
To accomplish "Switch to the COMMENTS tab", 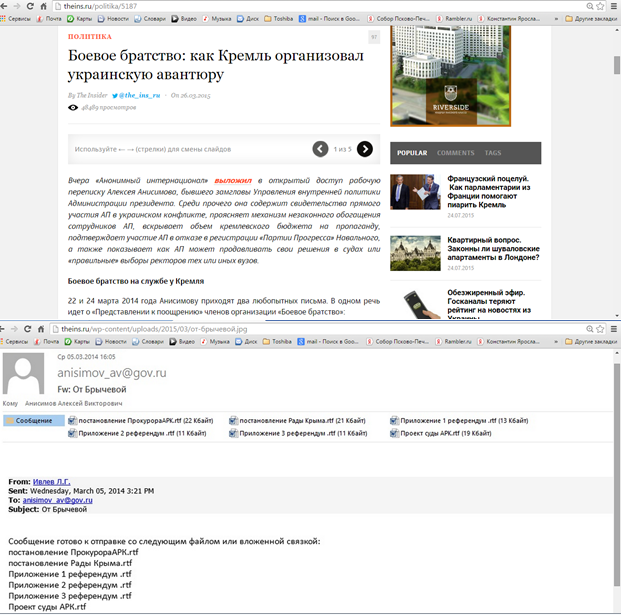I will pyautogui.click(x=455, y=153).
